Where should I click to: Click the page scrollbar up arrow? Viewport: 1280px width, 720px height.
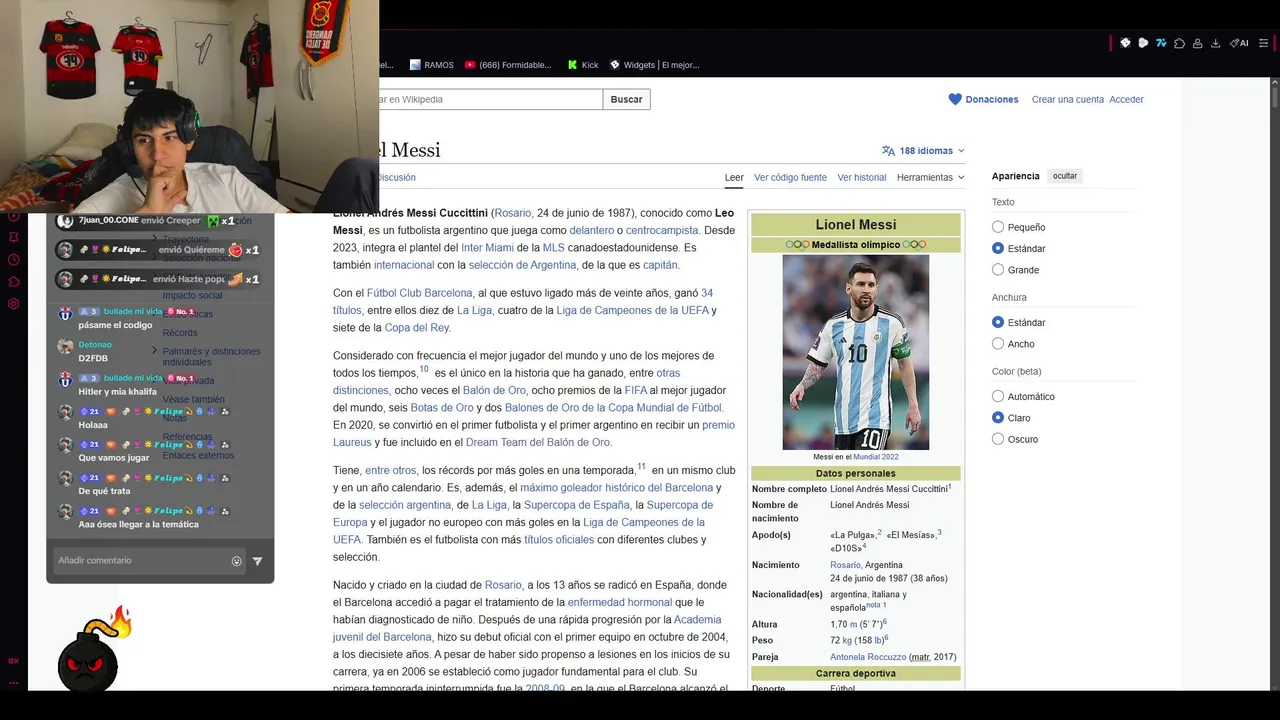click(x=1274, y=82)
